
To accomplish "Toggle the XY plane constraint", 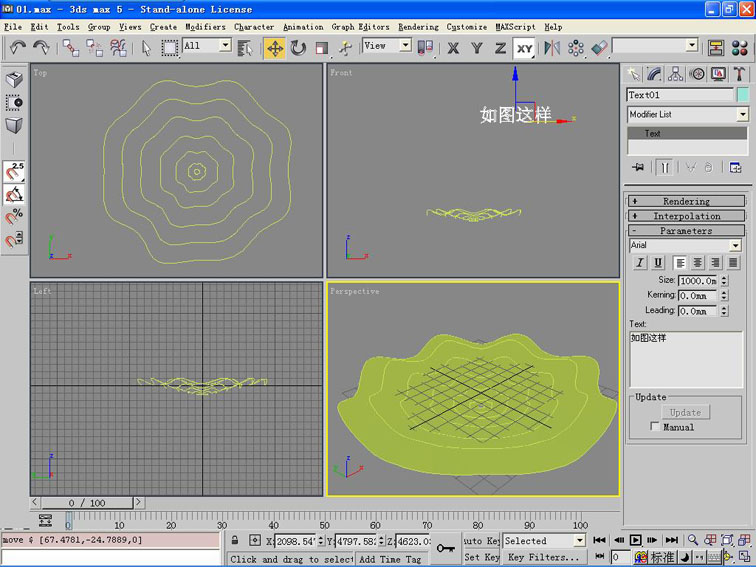I will click(x=524, y=48).
